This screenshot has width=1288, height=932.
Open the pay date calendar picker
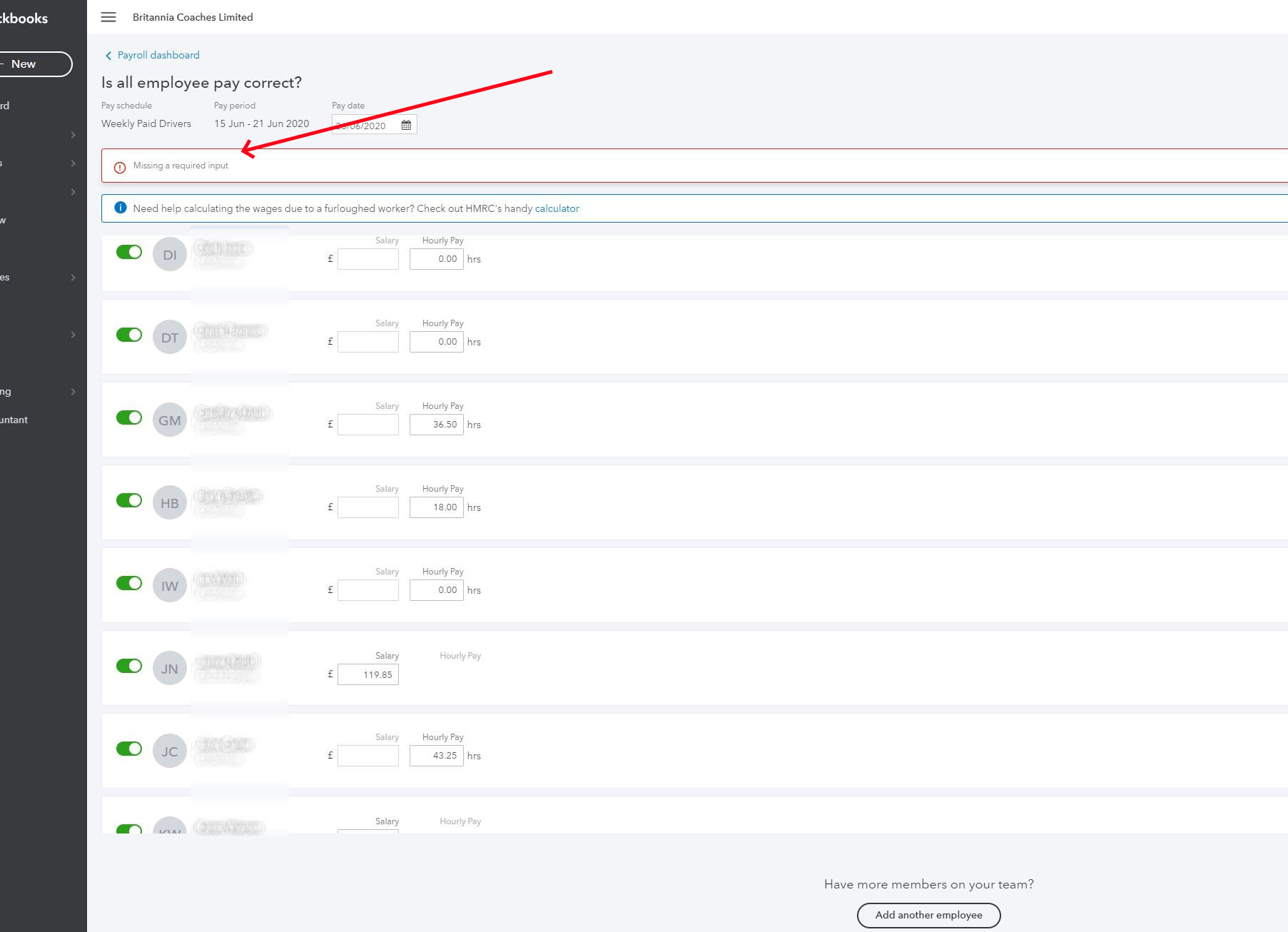pos(406,125)
